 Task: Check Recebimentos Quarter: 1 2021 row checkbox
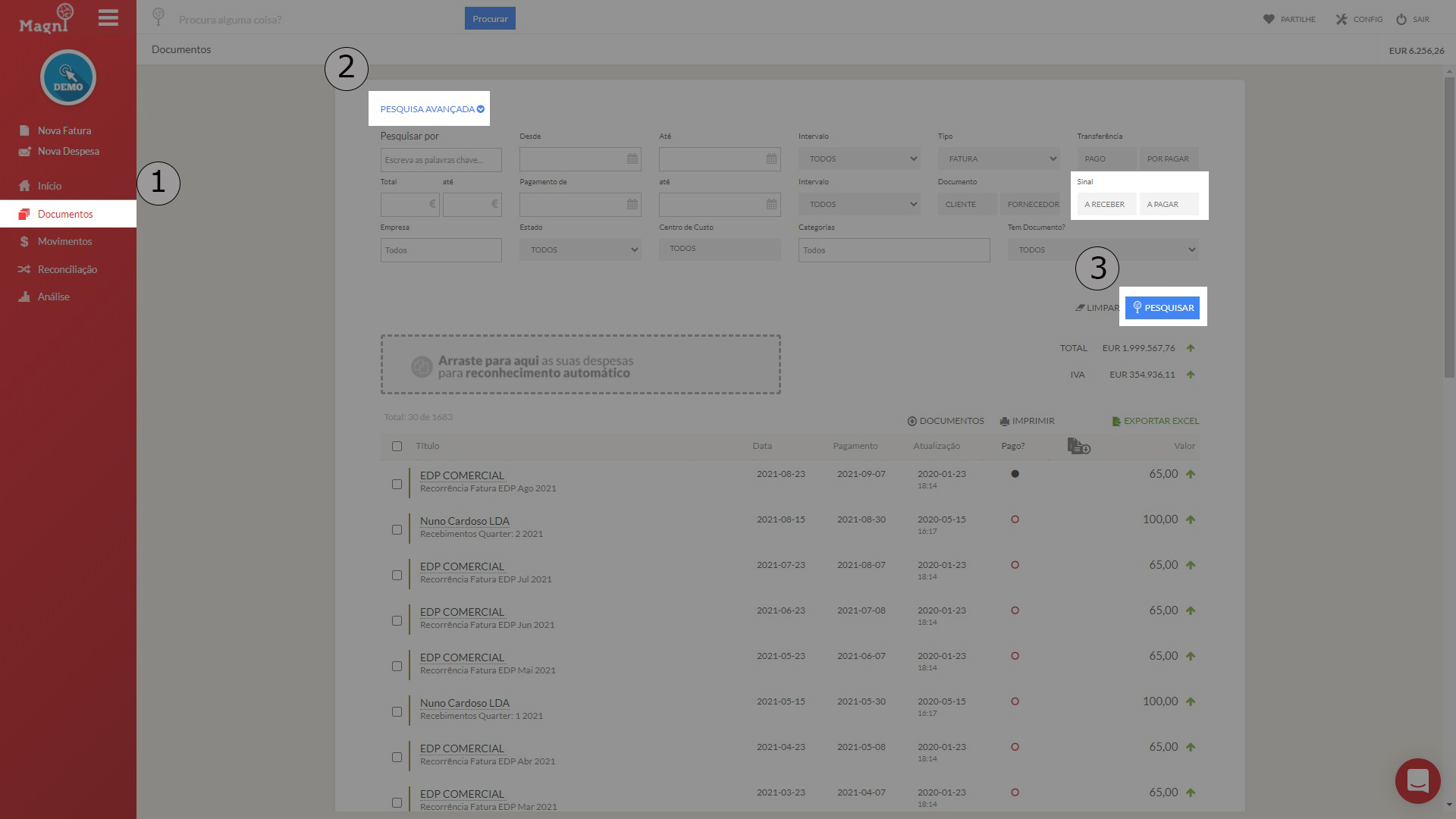pos(397,712)
